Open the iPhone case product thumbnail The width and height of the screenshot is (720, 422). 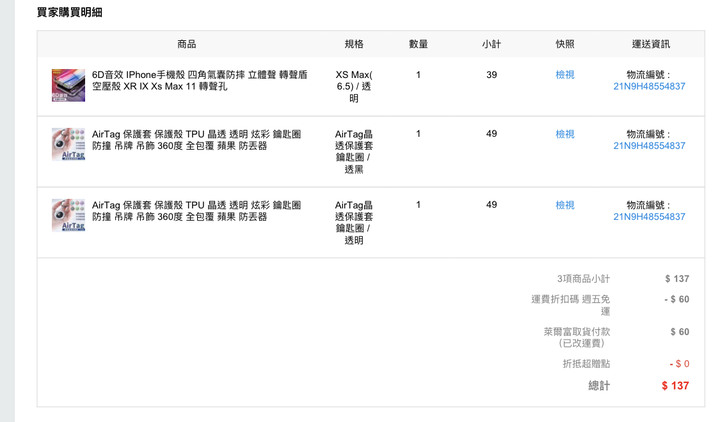click(68, 85)
